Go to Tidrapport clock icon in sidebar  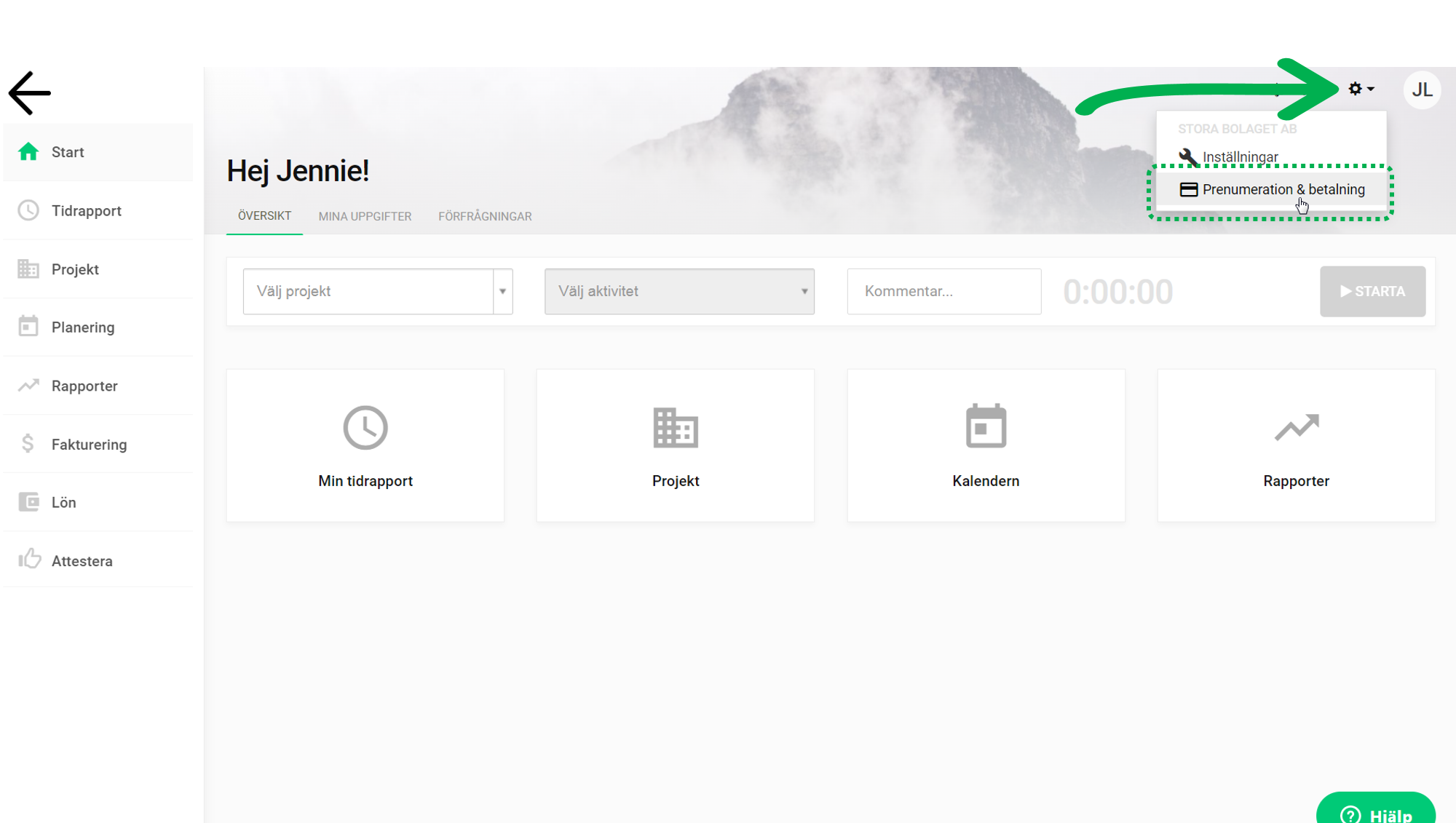coord(28,210)
